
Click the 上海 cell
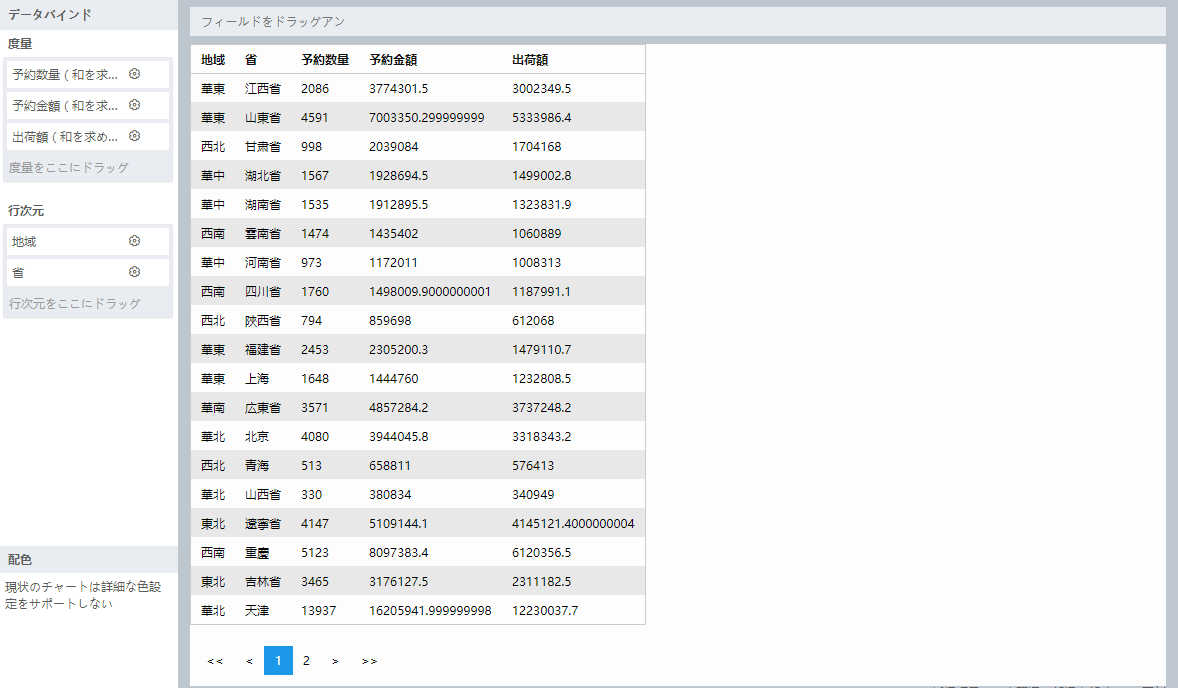[257, 379]
